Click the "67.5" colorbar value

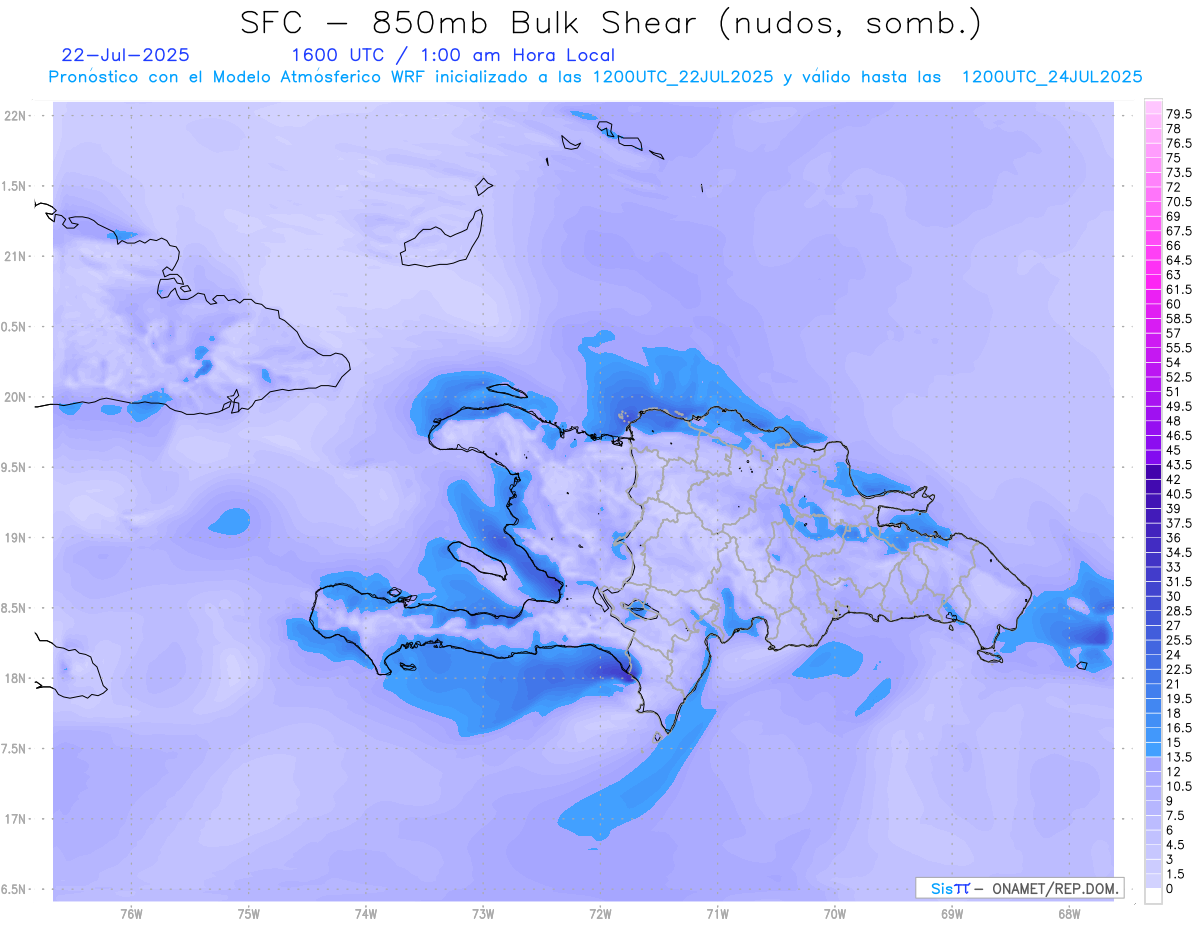(x=1180, y=231)
